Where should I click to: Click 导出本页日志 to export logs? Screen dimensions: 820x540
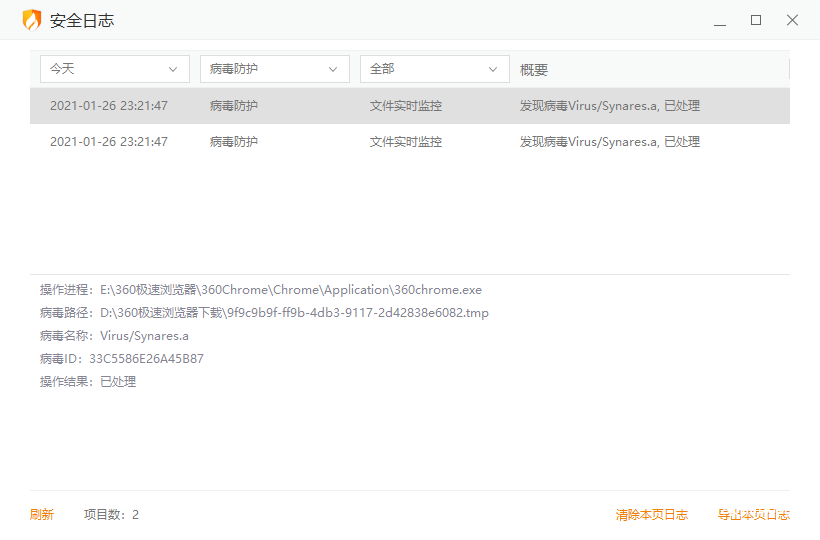point(754,515)
